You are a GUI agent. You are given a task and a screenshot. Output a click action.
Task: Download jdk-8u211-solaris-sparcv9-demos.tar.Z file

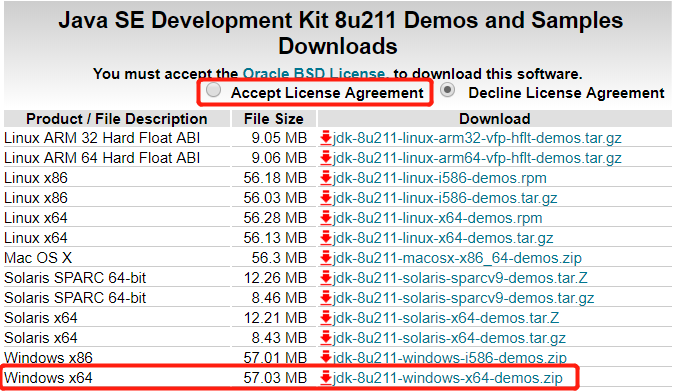(460, 278)
